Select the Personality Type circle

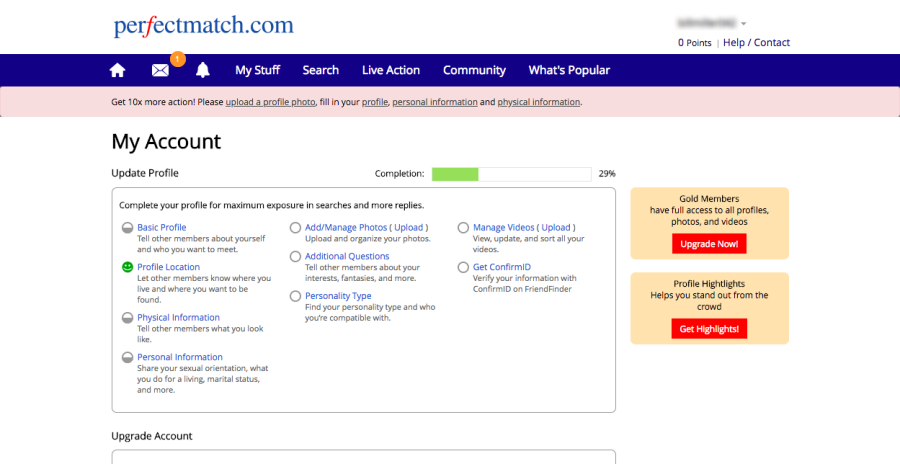point(295,296)
